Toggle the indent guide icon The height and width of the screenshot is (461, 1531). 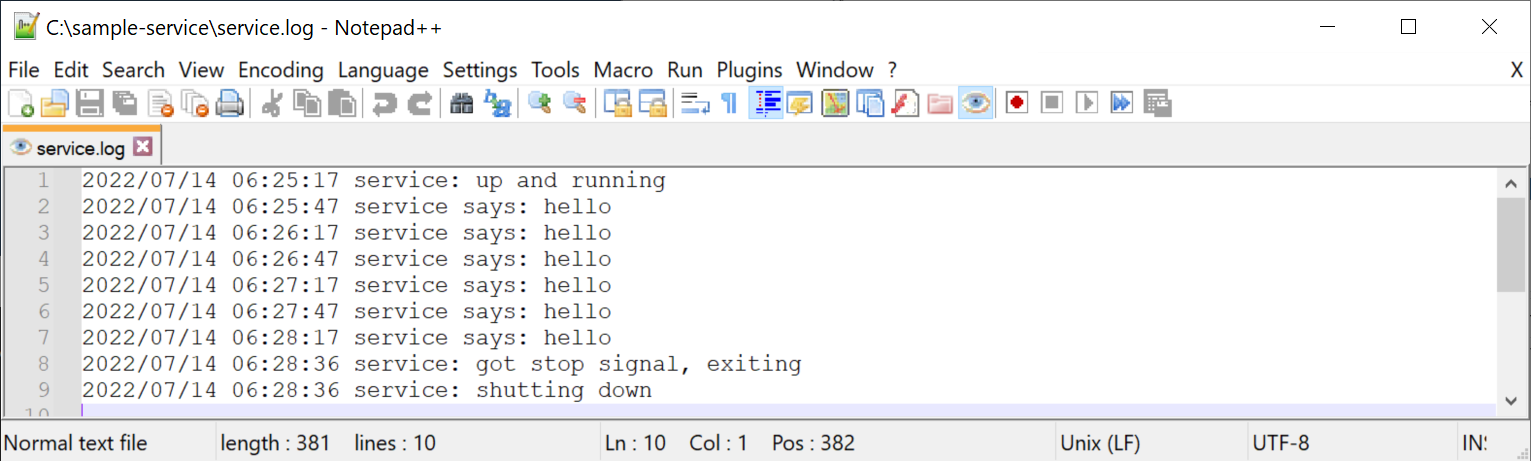[767, 103]
